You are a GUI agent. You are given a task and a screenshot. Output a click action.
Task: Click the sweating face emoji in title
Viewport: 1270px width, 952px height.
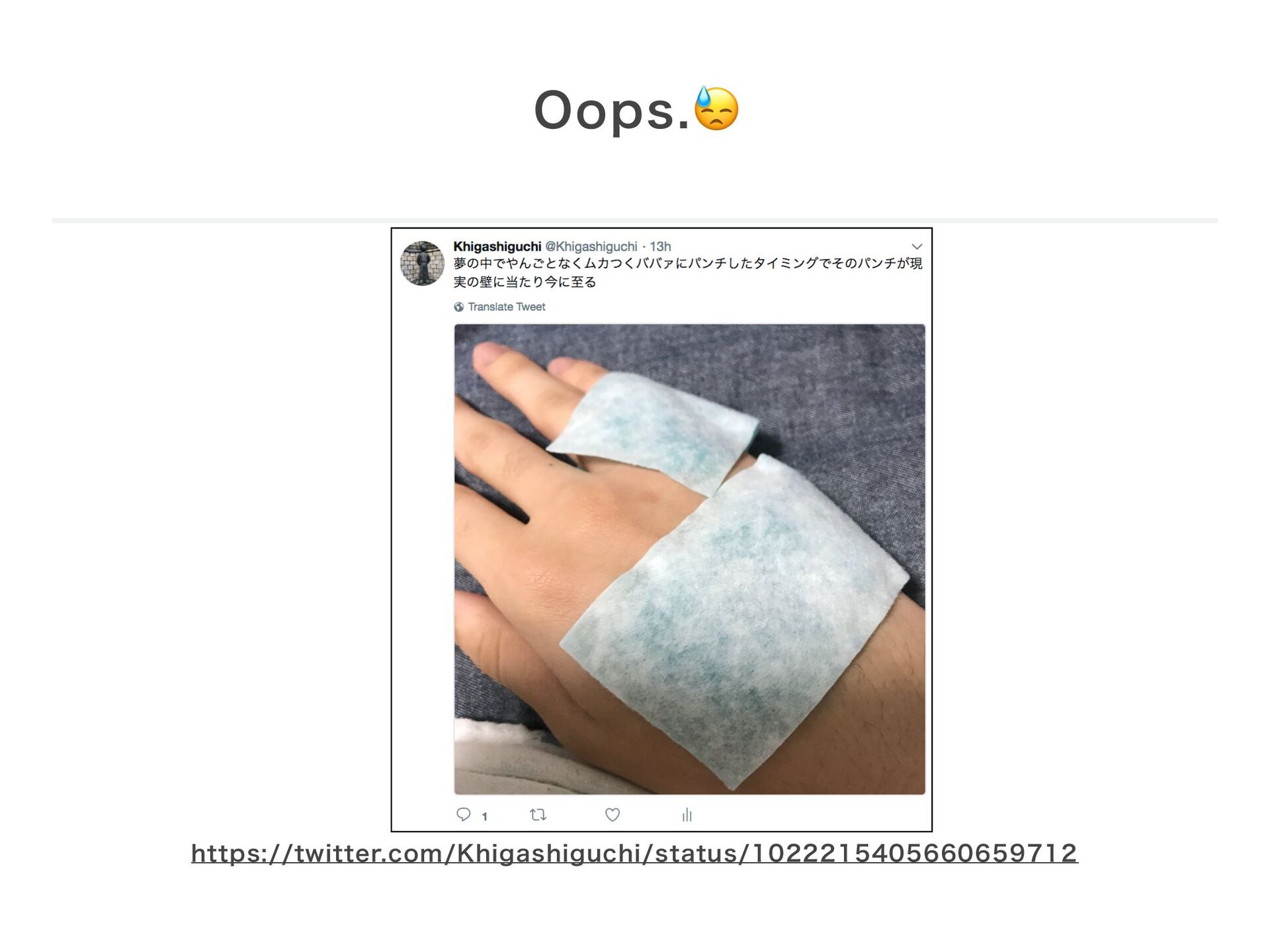(x=716, y=108)
